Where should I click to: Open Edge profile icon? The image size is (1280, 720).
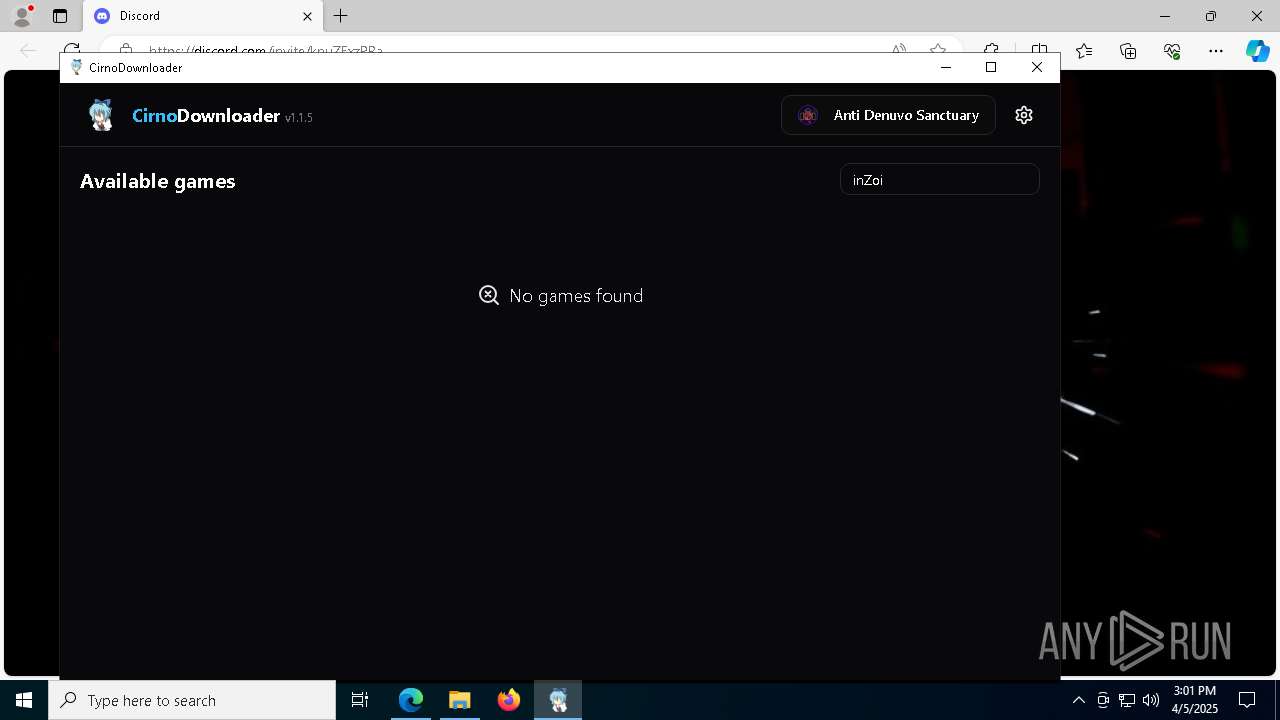pyautogui.click(x=22, y=16)
